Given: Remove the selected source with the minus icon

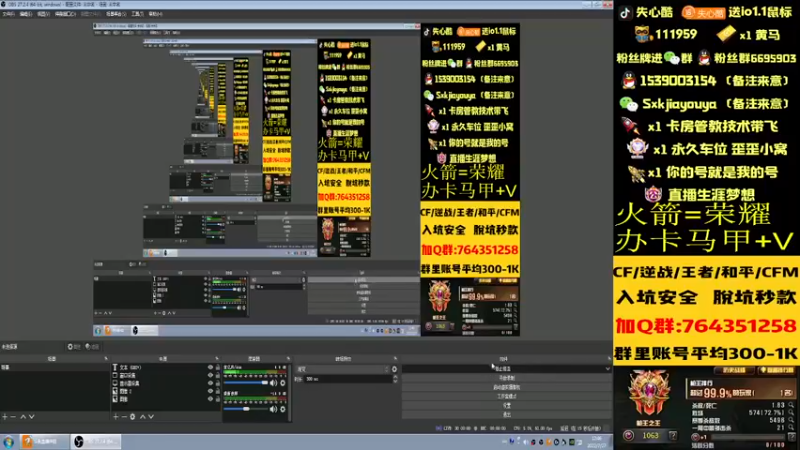Looking at the screenshot, I should click(124, 416).
